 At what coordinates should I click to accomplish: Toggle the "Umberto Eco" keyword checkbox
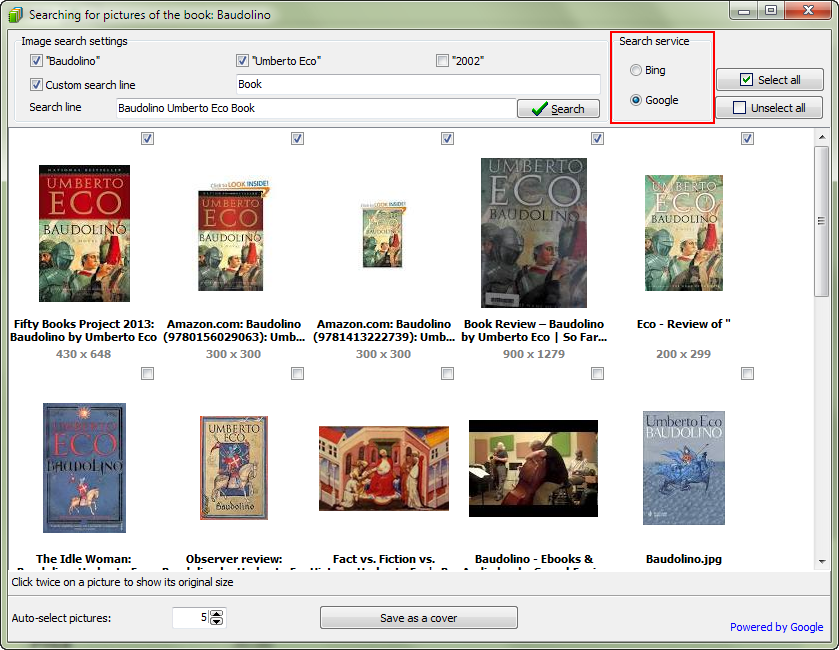click(x=242, y=60)
